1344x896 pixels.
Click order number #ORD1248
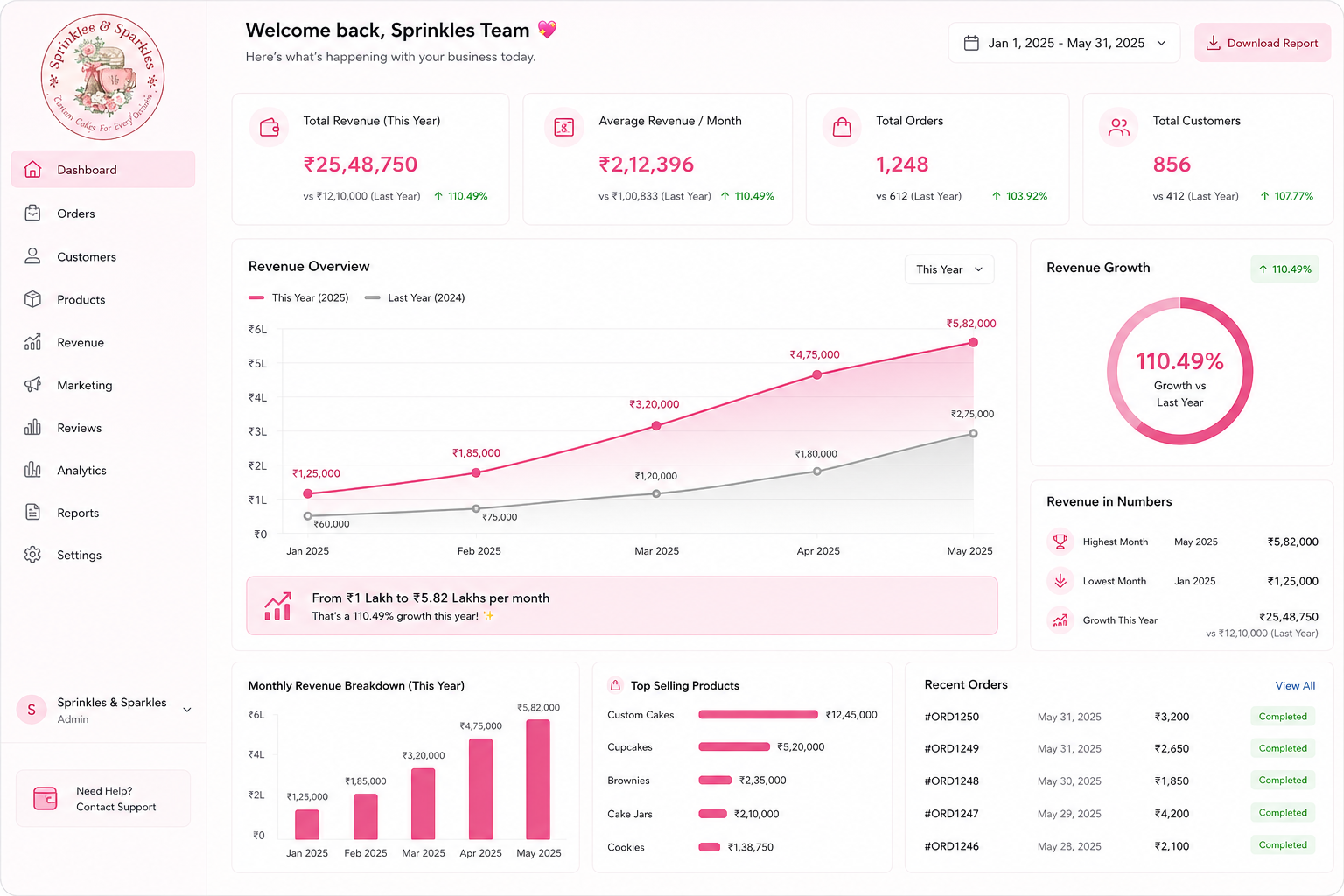pos(951,780)
